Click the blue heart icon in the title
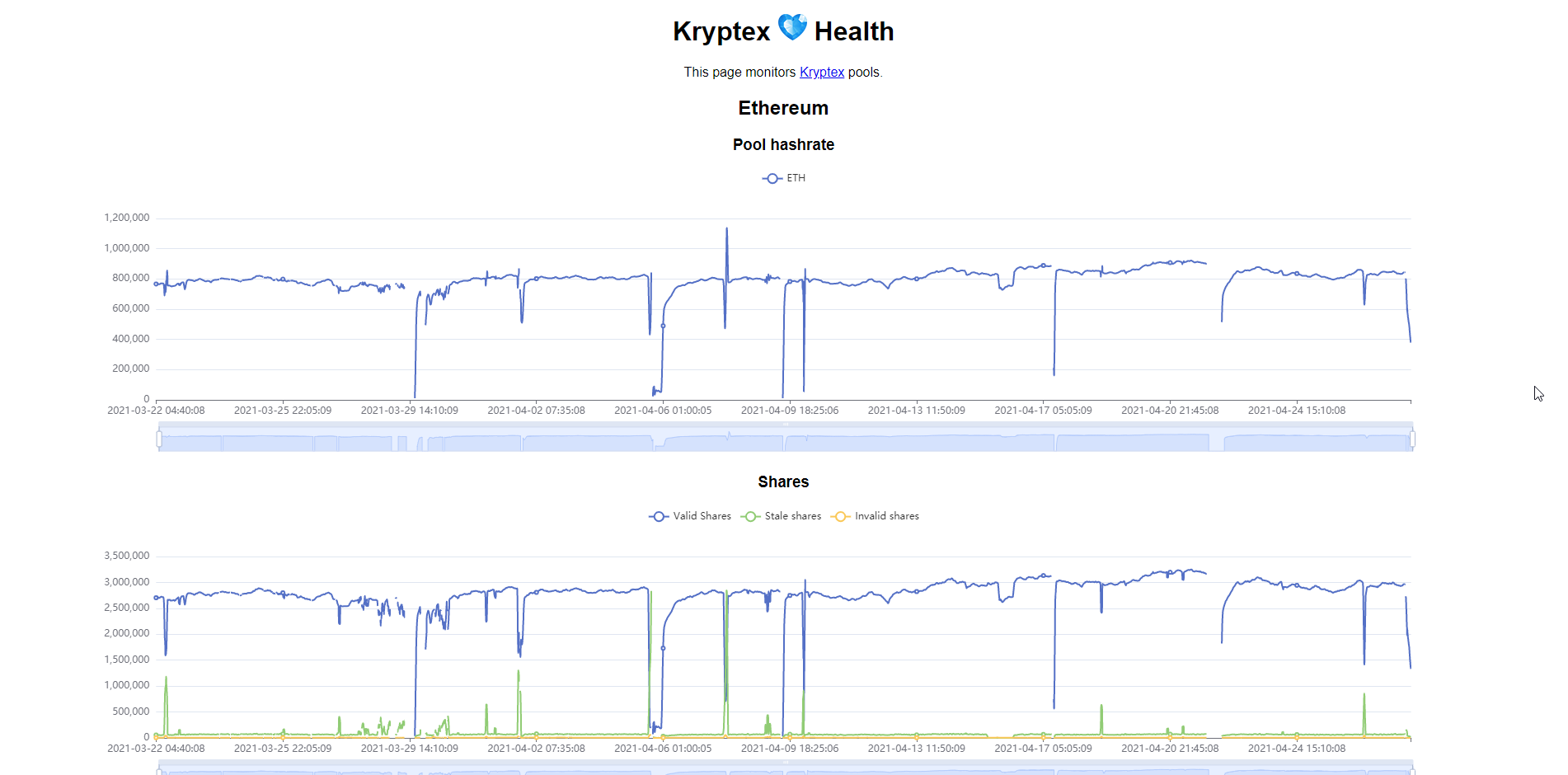The image size is (1568, 775). click(x=792, y=27)
